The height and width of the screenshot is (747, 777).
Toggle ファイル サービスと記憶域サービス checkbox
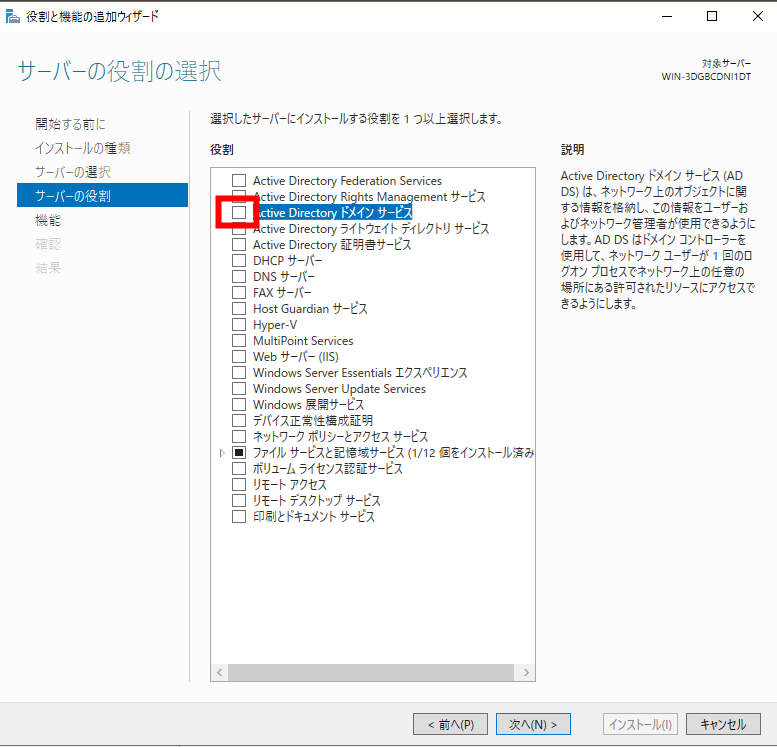coord(239,453)
